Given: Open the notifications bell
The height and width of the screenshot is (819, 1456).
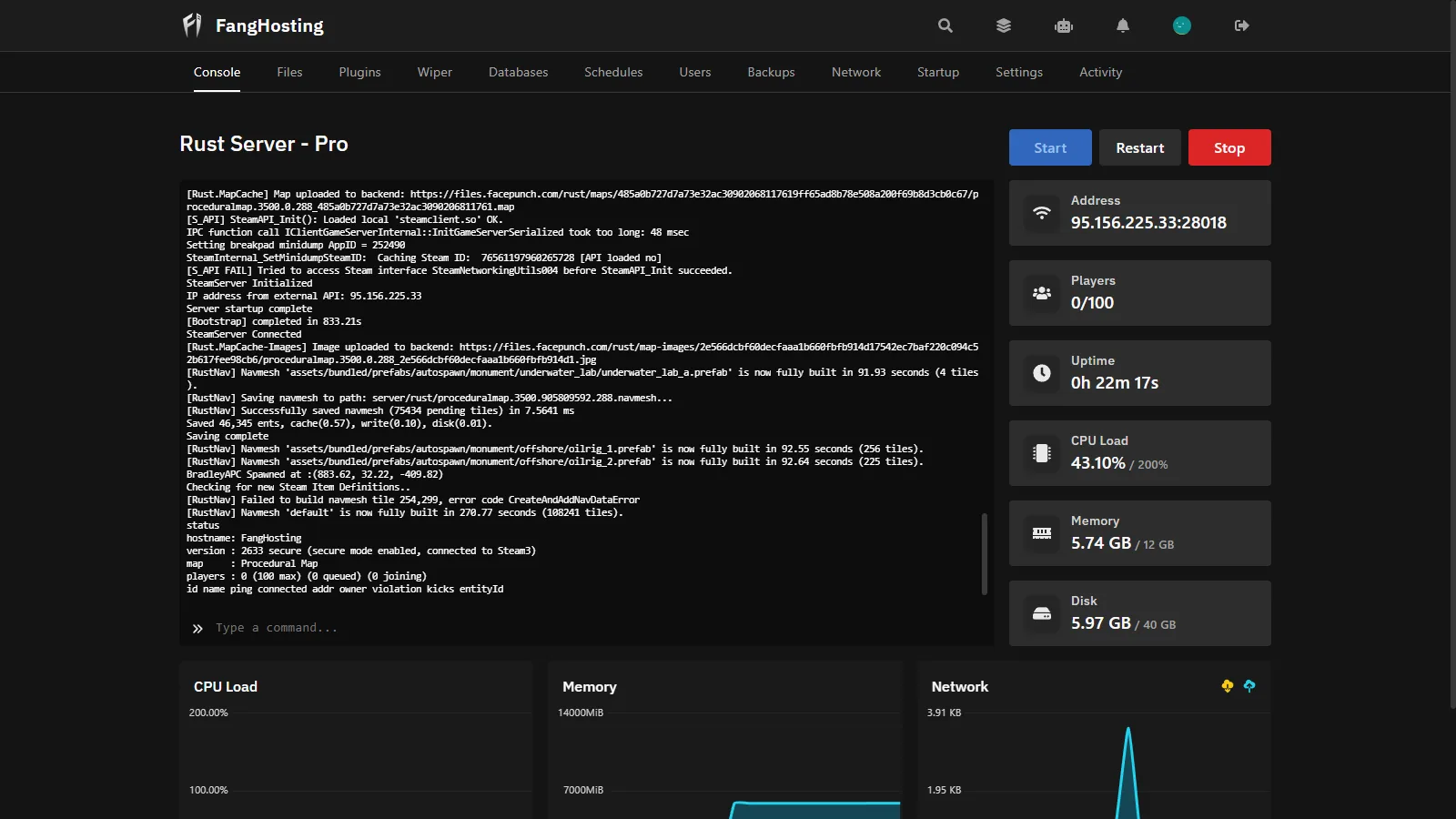Looking at the screenshot, I should 1123,25.
